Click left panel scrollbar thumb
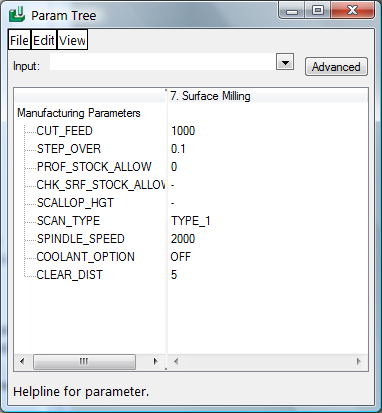This screenshot has height=413, width=382. pos(84,361)
